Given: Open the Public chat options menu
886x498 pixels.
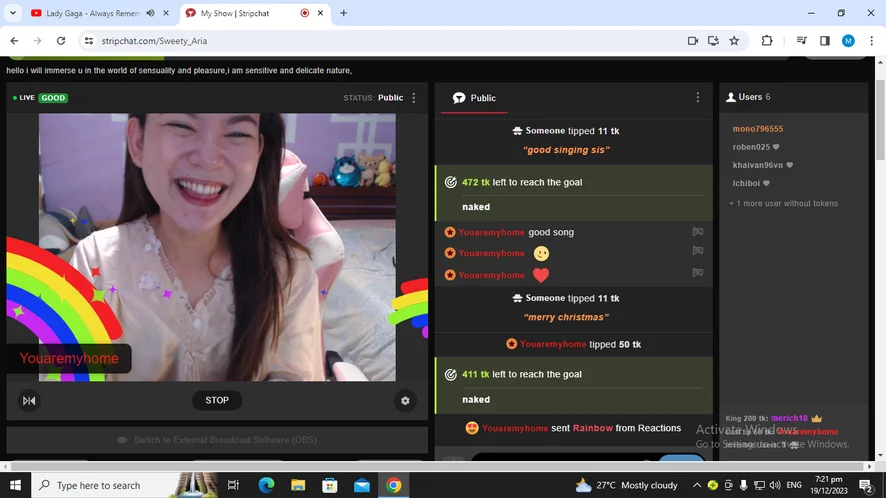Looking at the screenshot, I should (x=698, y=98).
